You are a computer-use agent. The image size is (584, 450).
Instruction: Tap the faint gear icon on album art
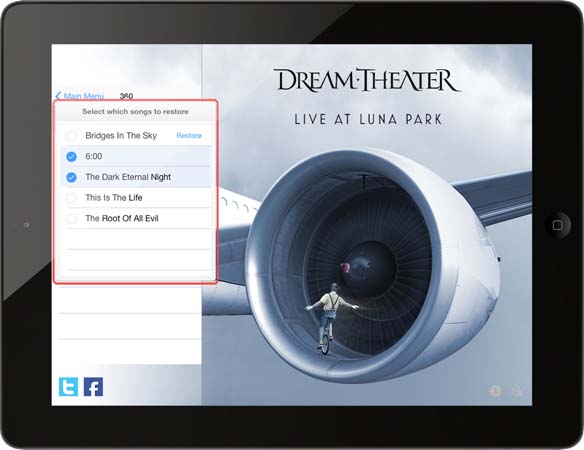517,391
